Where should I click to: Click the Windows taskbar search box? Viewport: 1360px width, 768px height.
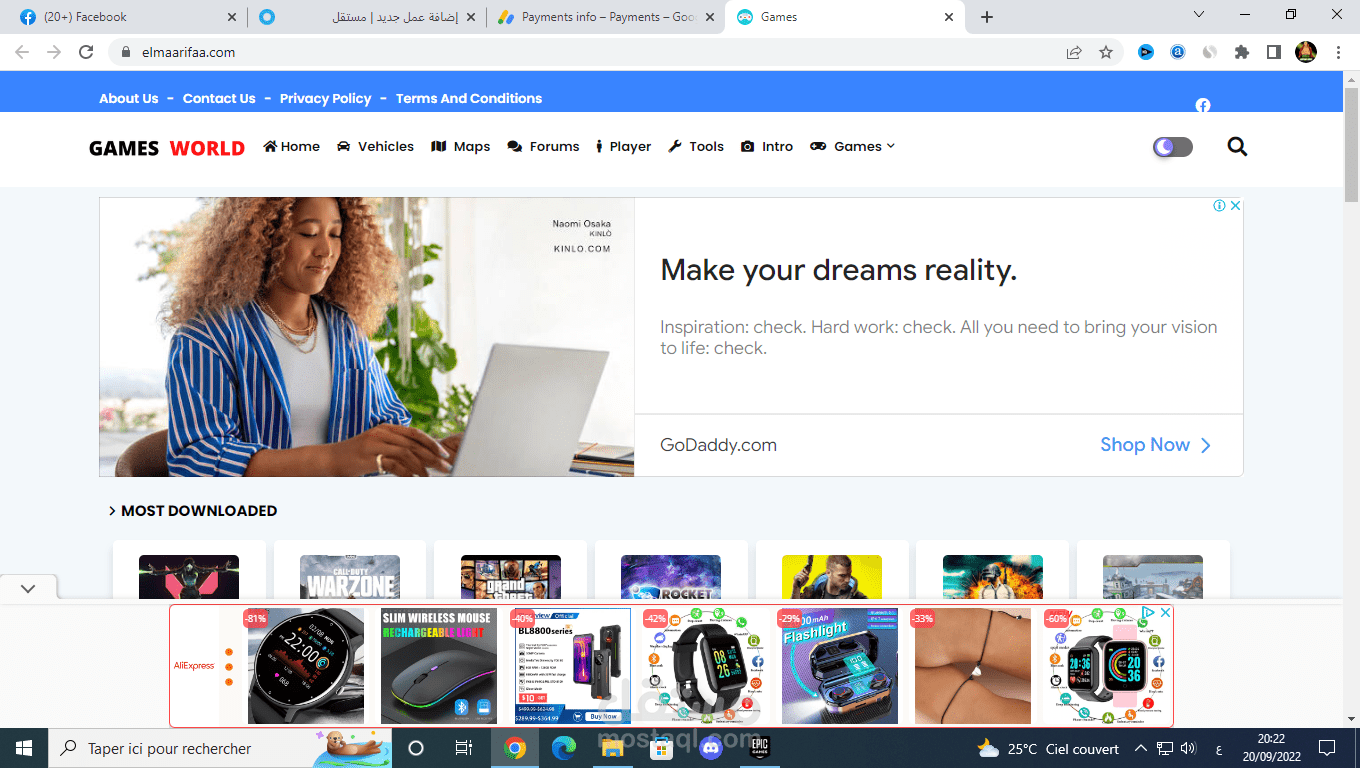coord(220,748)
